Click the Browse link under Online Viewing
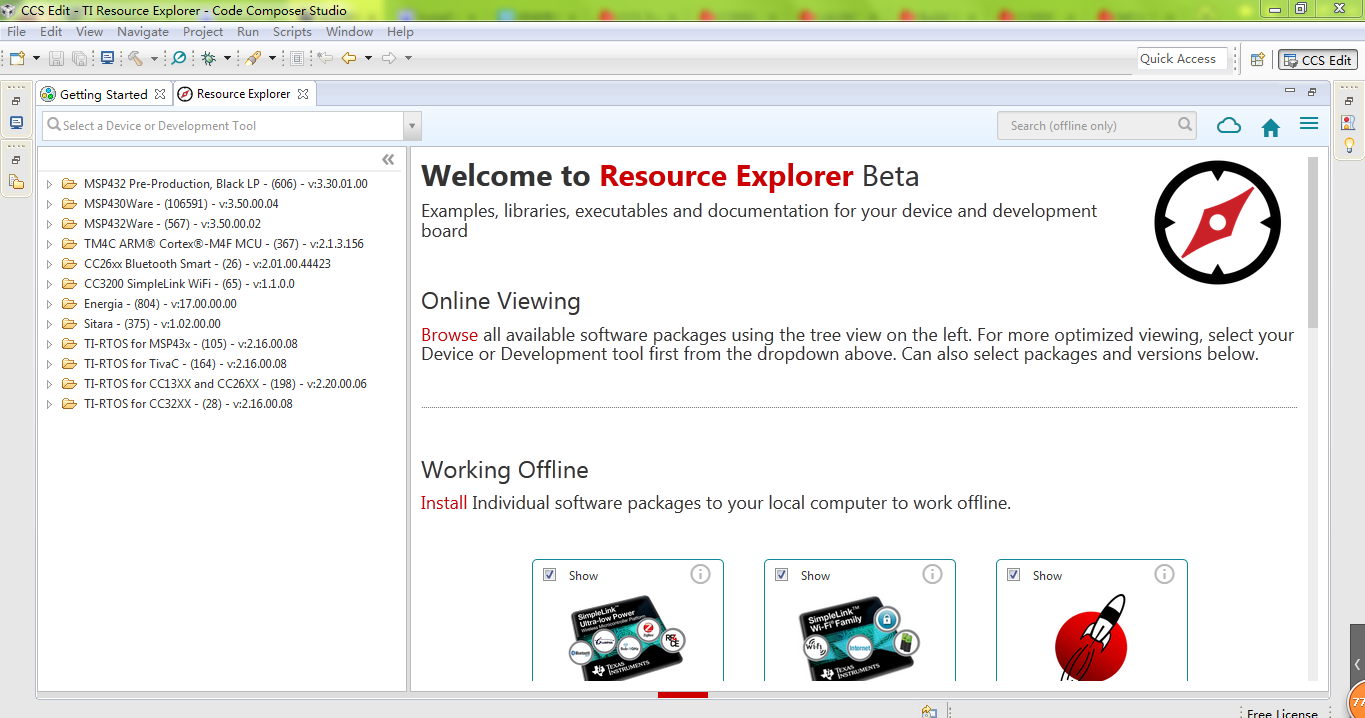The image size is (1365, 718). click(449, 335)
